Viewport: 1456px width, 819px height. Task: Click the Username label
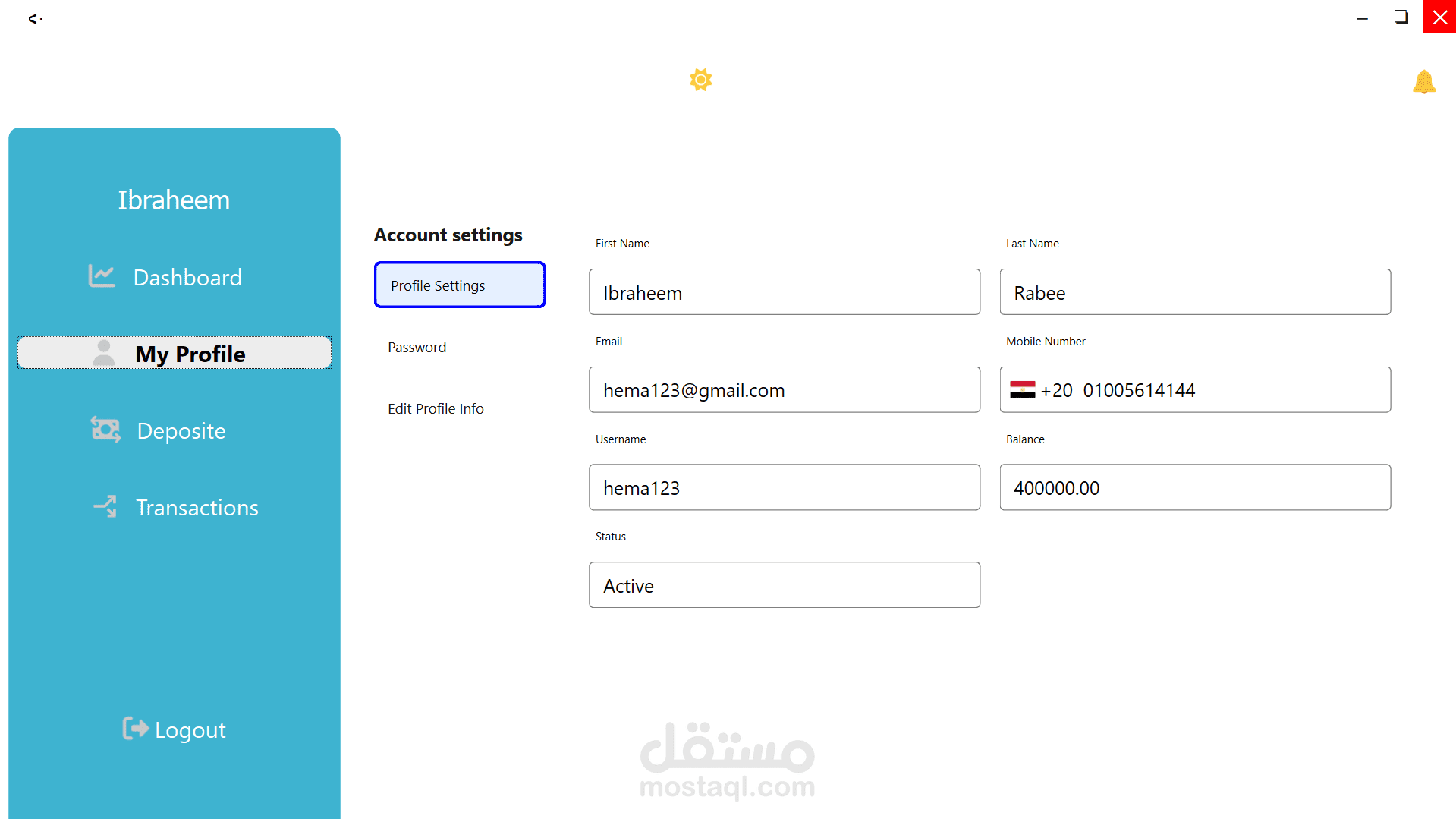(620, 439)
